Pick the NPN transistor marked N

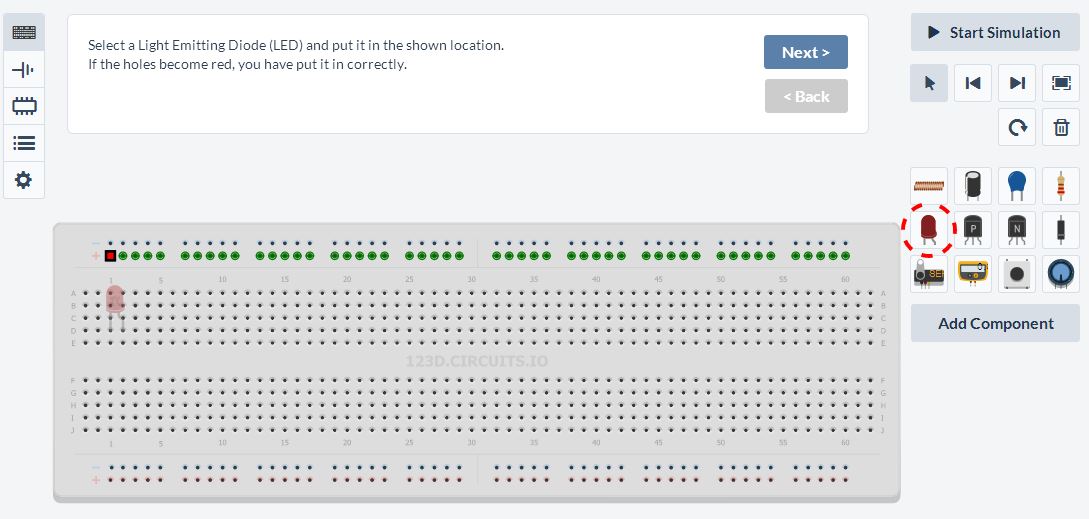1016,230
